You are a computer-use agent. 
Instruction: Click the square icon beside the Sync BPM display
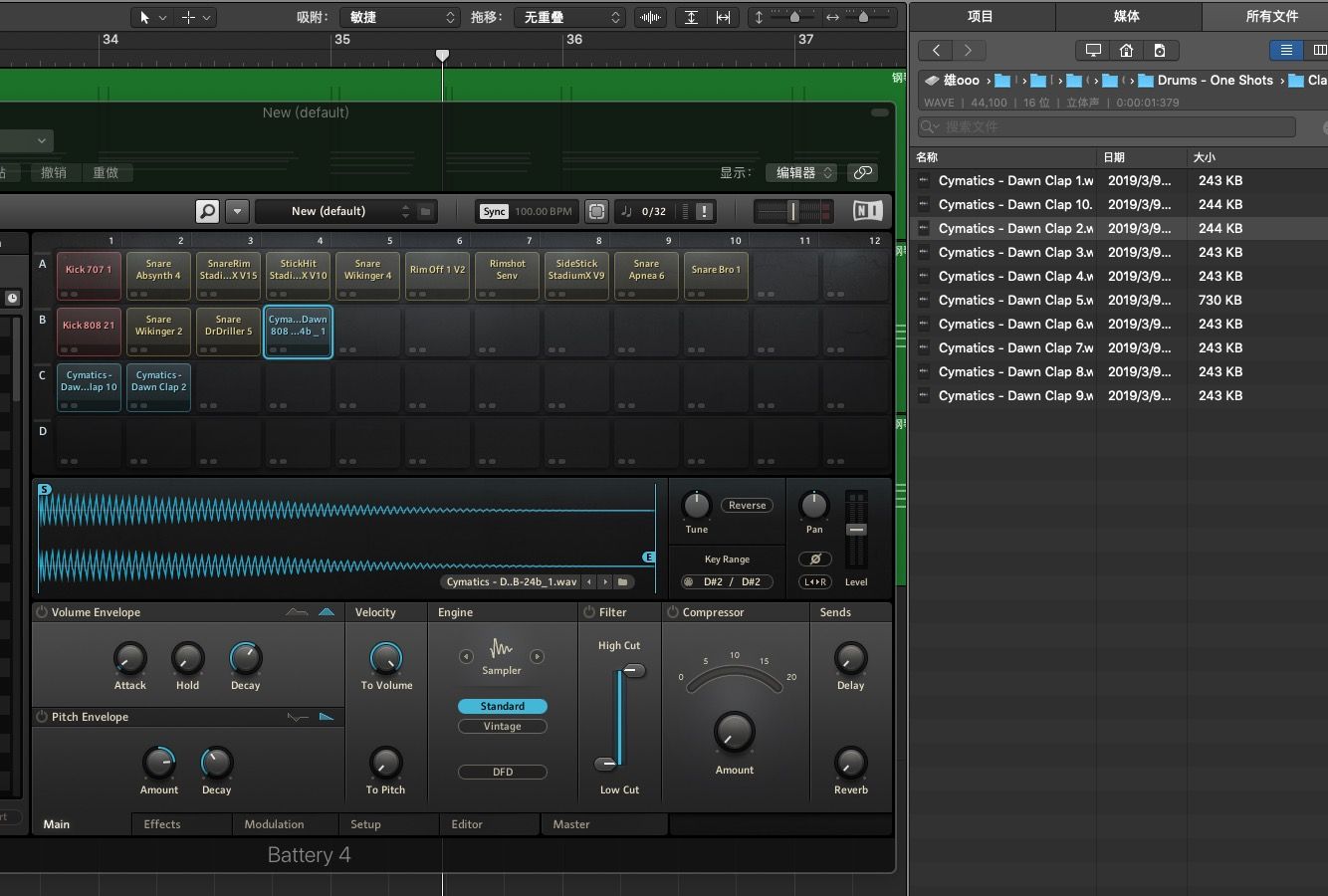[596, 211]
